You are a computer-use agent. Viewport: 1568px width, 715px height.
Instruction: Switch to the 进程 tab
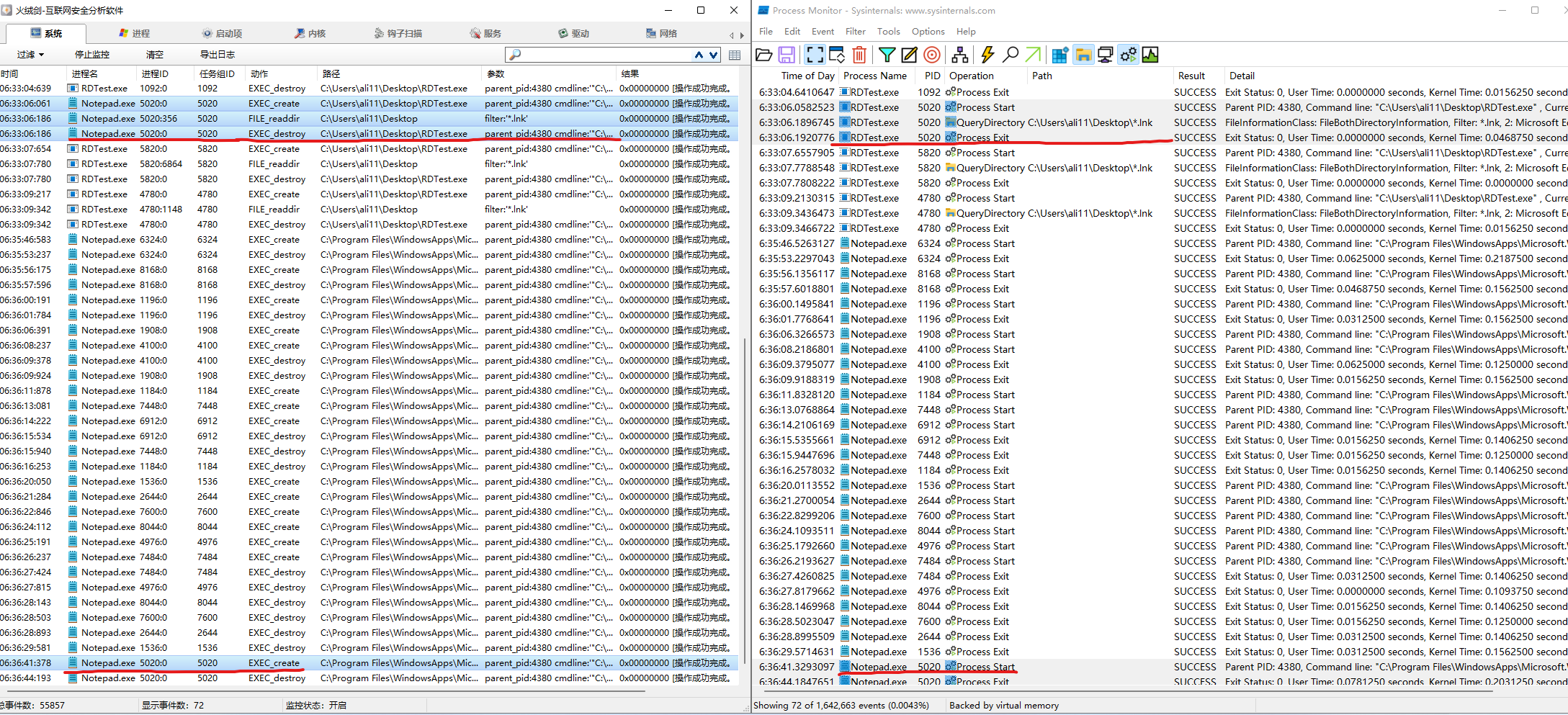pyautogui.click(x=135, y=34)
